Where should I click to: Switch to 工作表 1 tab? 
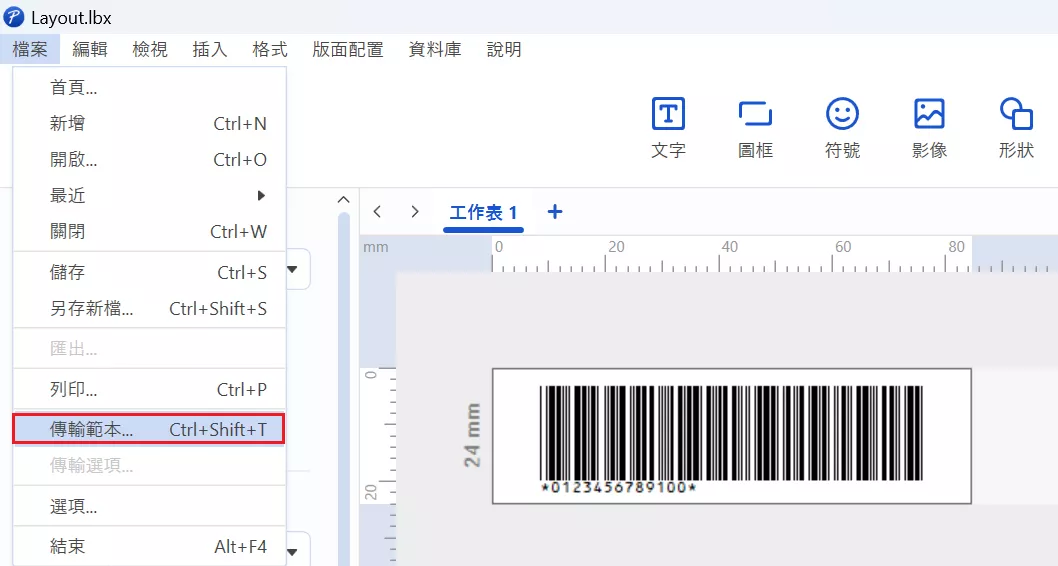[483, 213]
